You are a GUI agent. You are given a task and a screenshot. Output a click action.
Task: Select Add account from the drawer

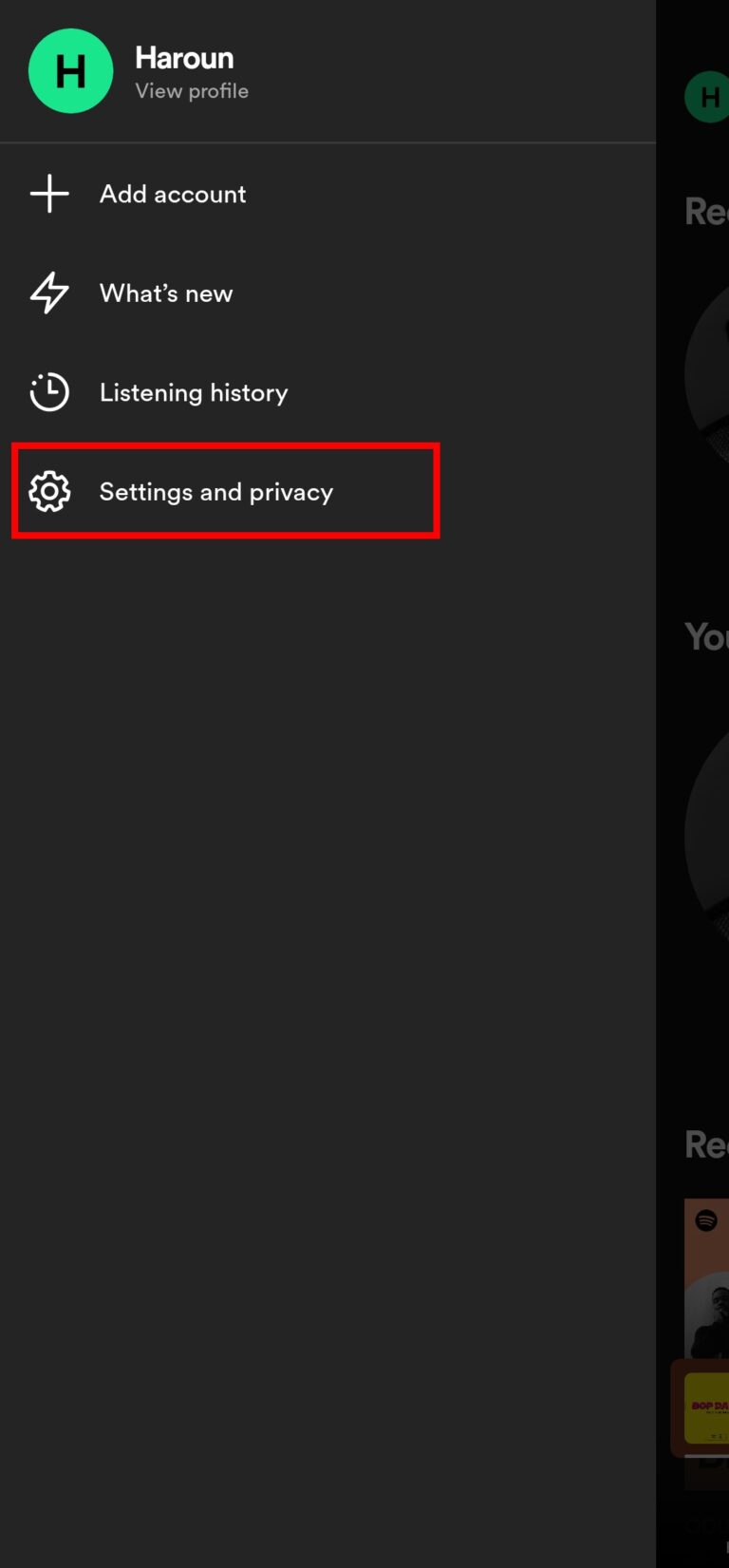[173, 193]
